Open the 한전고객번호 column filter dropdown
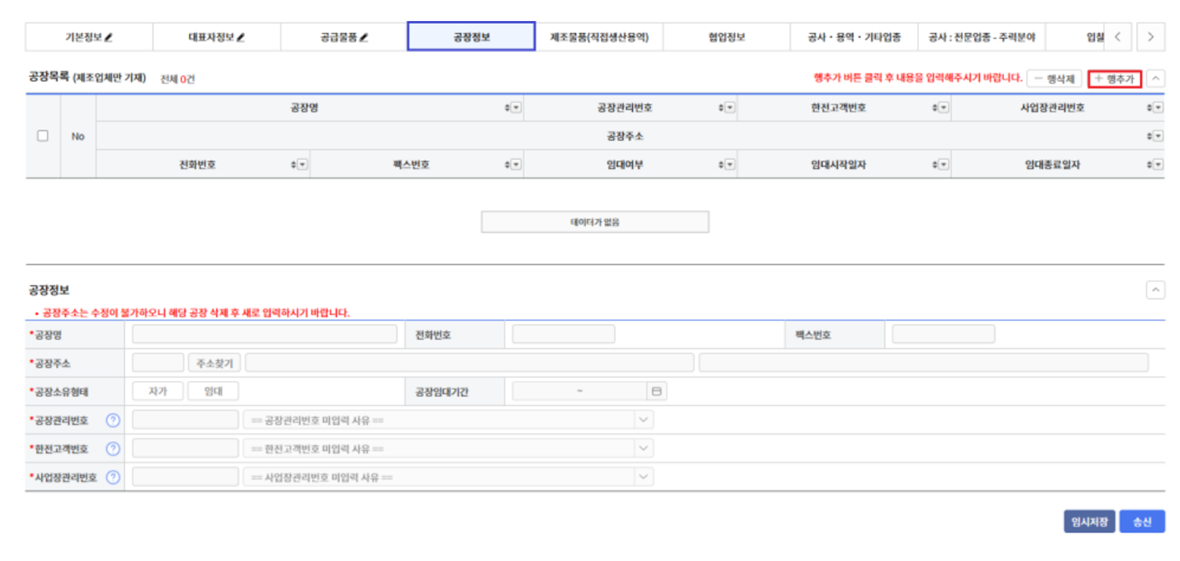Image resolution: width=1180 pixels, height=561 pixels. (944, 108)
